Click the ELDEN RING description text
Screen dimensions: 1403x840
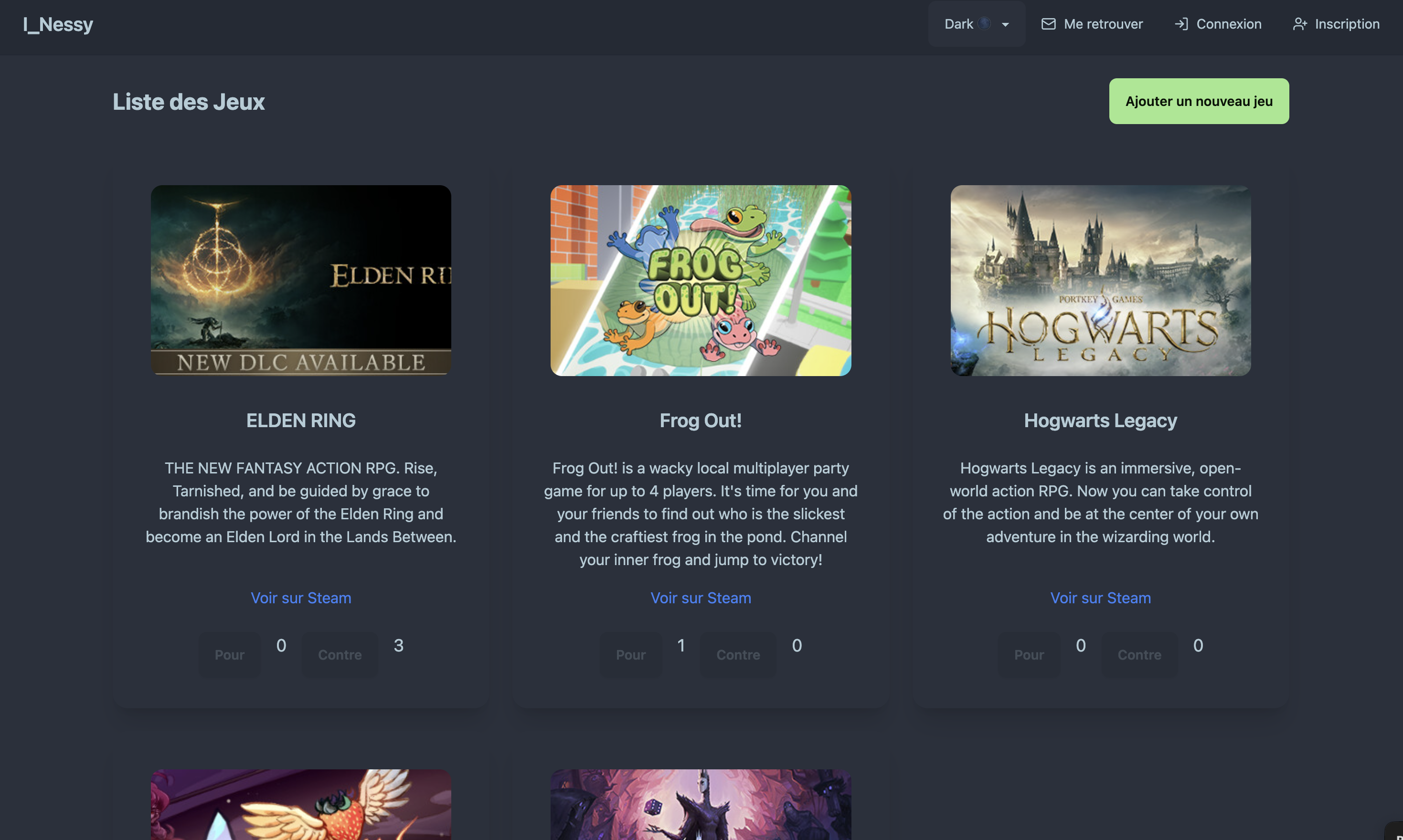(x=301, y=503)
